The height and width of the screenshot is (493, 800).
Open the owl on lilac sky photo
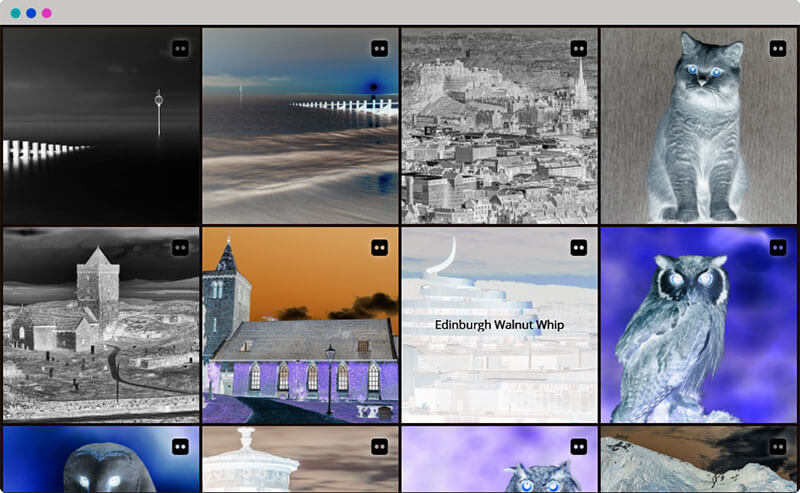499,459
